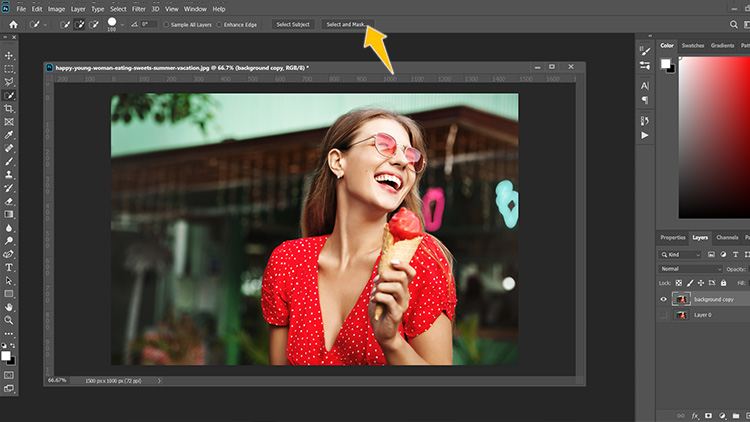
Task: Select the Rectangle shape tool
Action: [x=9, y=294]
